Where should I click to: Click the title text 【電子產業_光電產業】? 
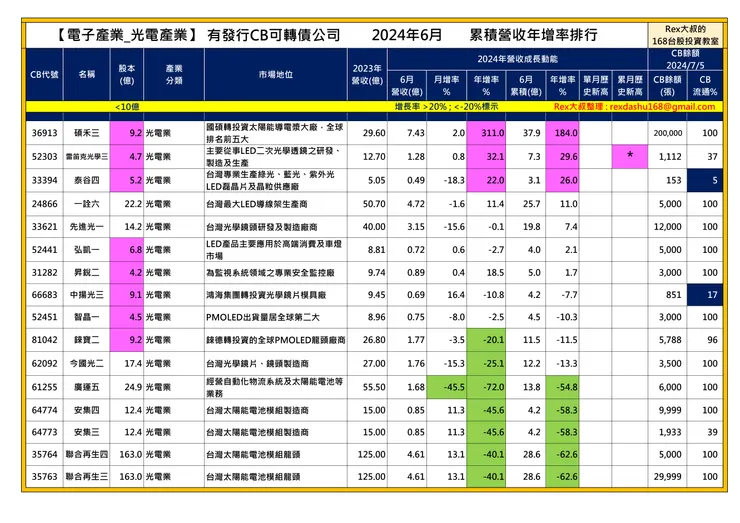tap(126, 35)
